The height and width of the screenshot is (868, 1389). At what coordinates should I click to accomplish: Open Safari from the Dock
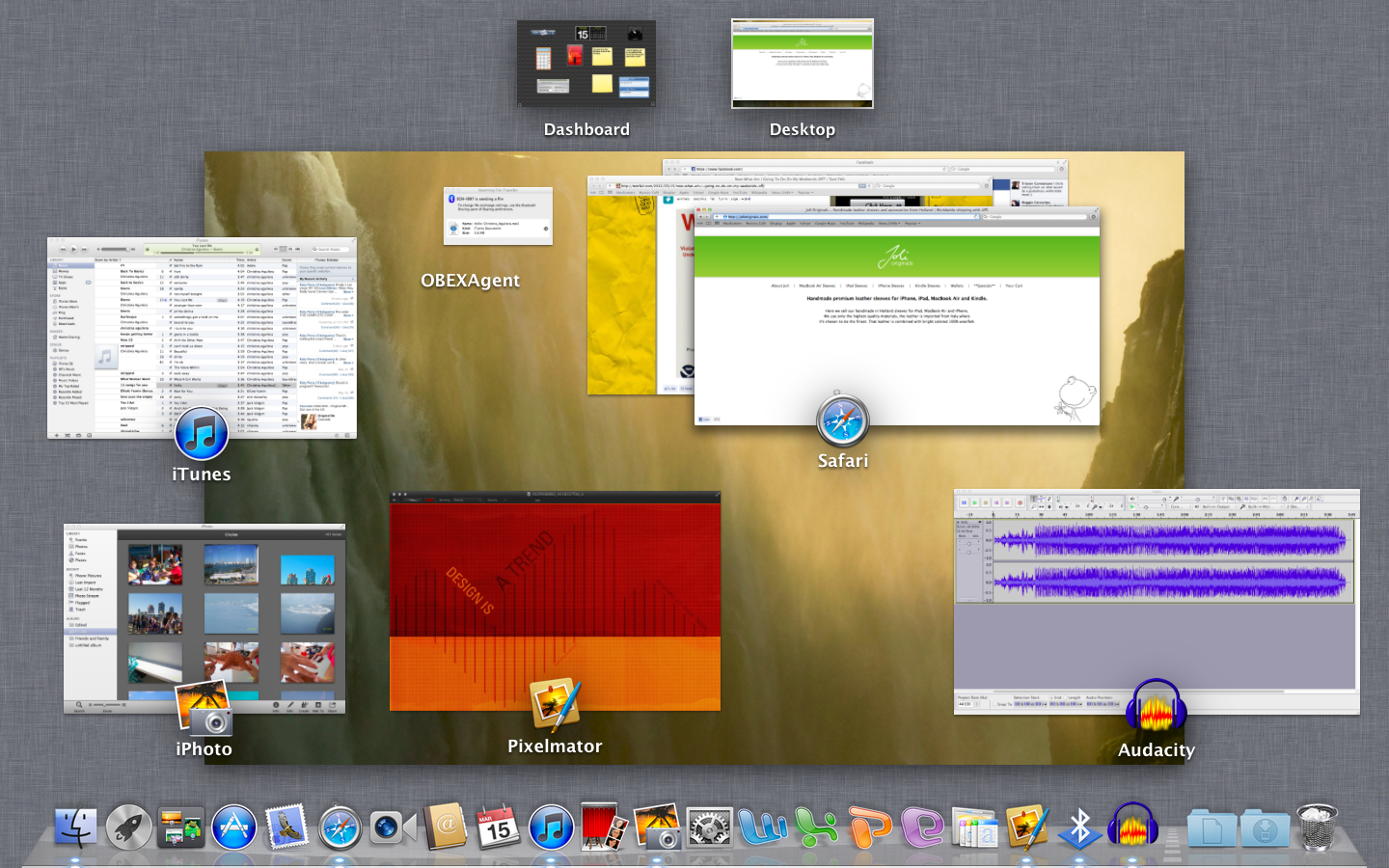point(340,828)
